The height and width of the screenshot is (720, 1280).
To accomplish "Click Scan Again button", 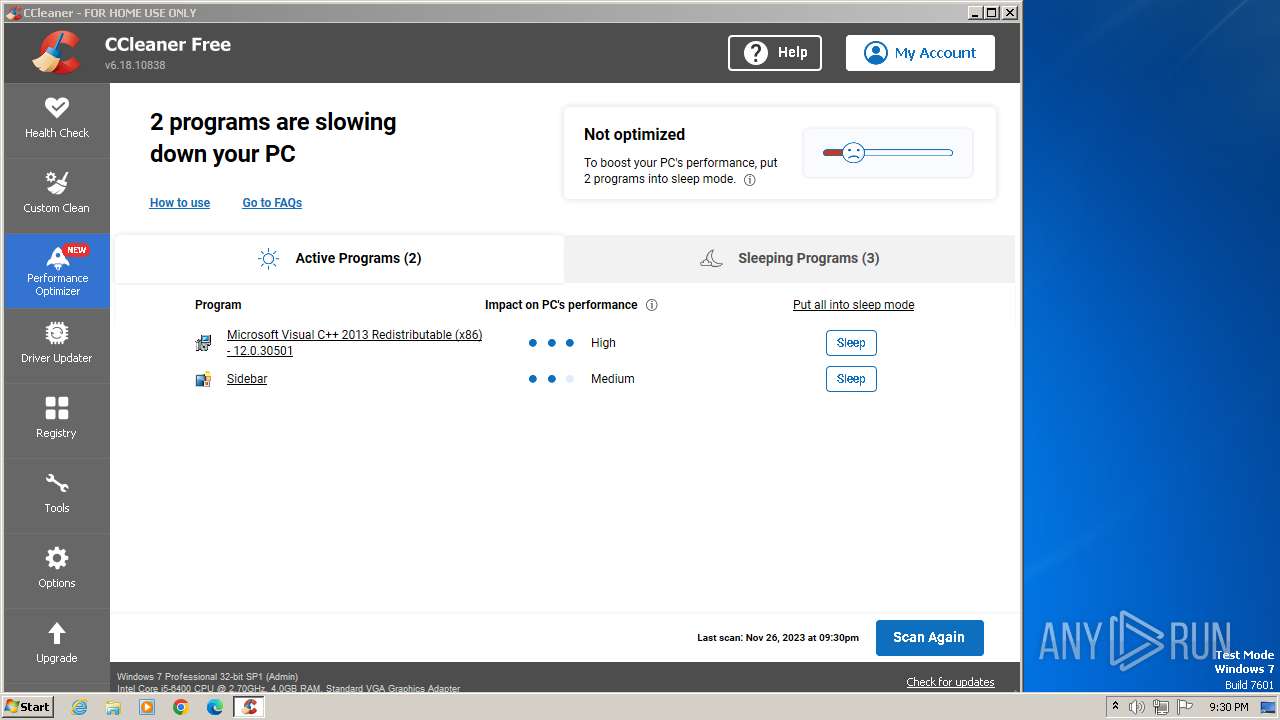I will [930, 638].
